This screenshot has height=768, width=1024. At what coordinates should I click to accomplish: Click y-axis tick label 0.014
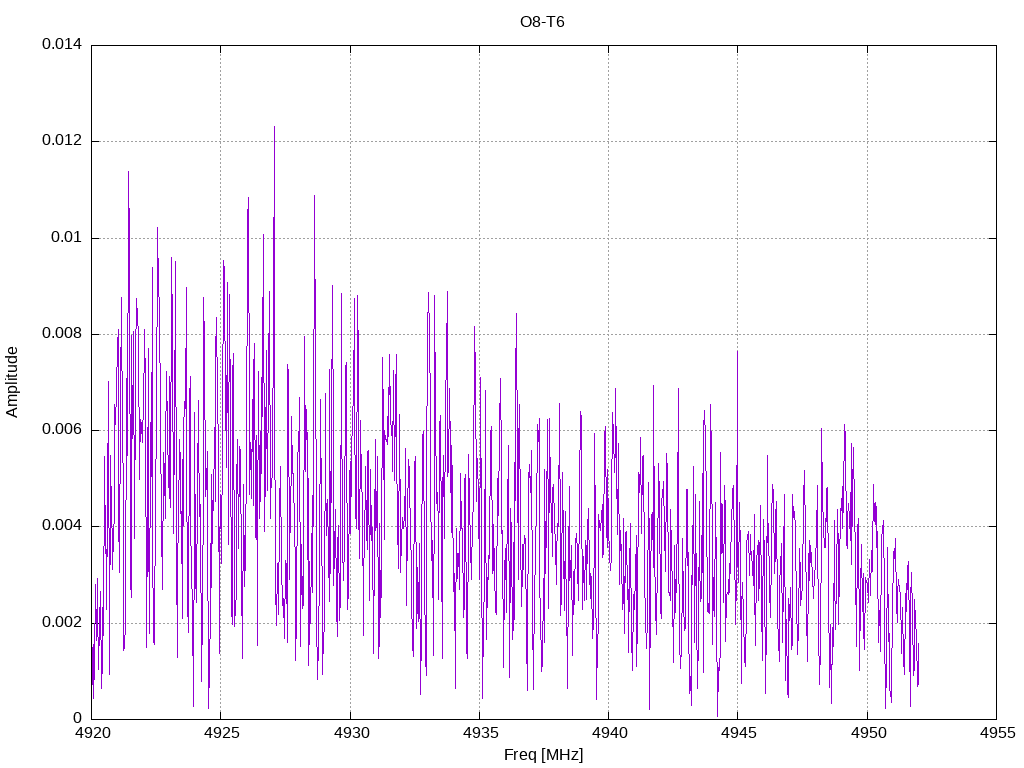[62, 44]
